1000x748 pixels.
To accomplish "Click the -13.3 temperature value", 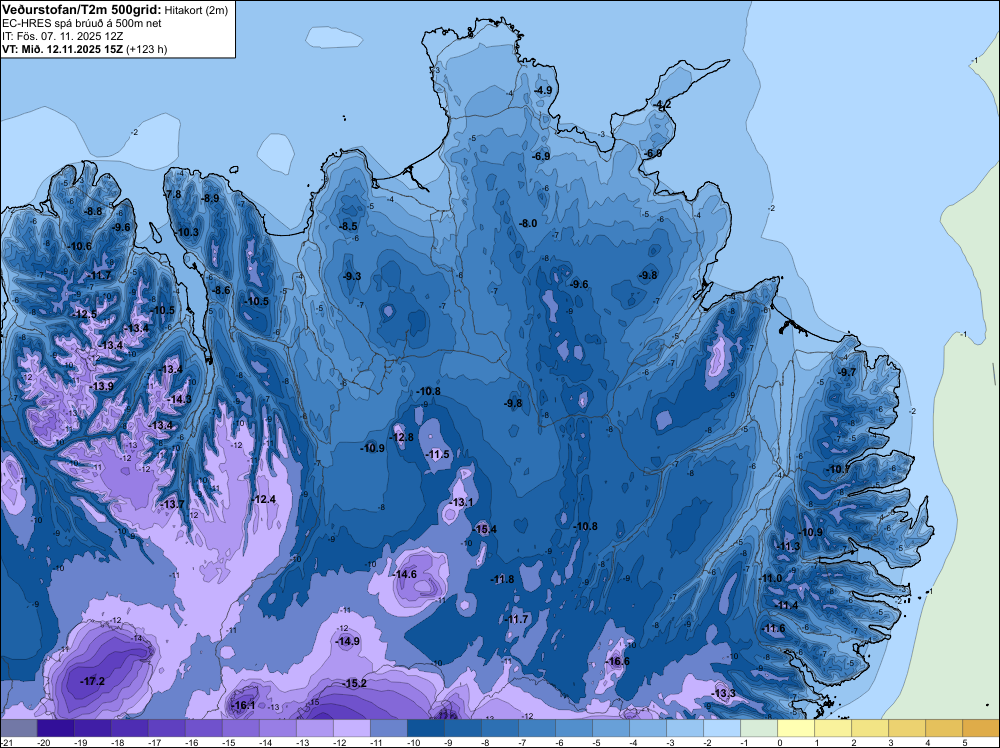I will coord(723,694).
